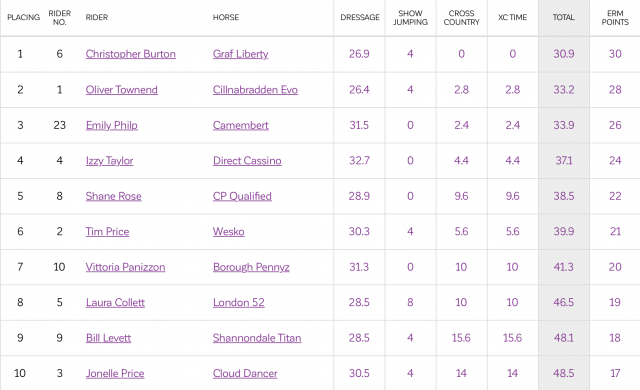Open Cillnabradden Evo horse page
The width and height of the screenshot is (640, 390).
pos(255,90)
